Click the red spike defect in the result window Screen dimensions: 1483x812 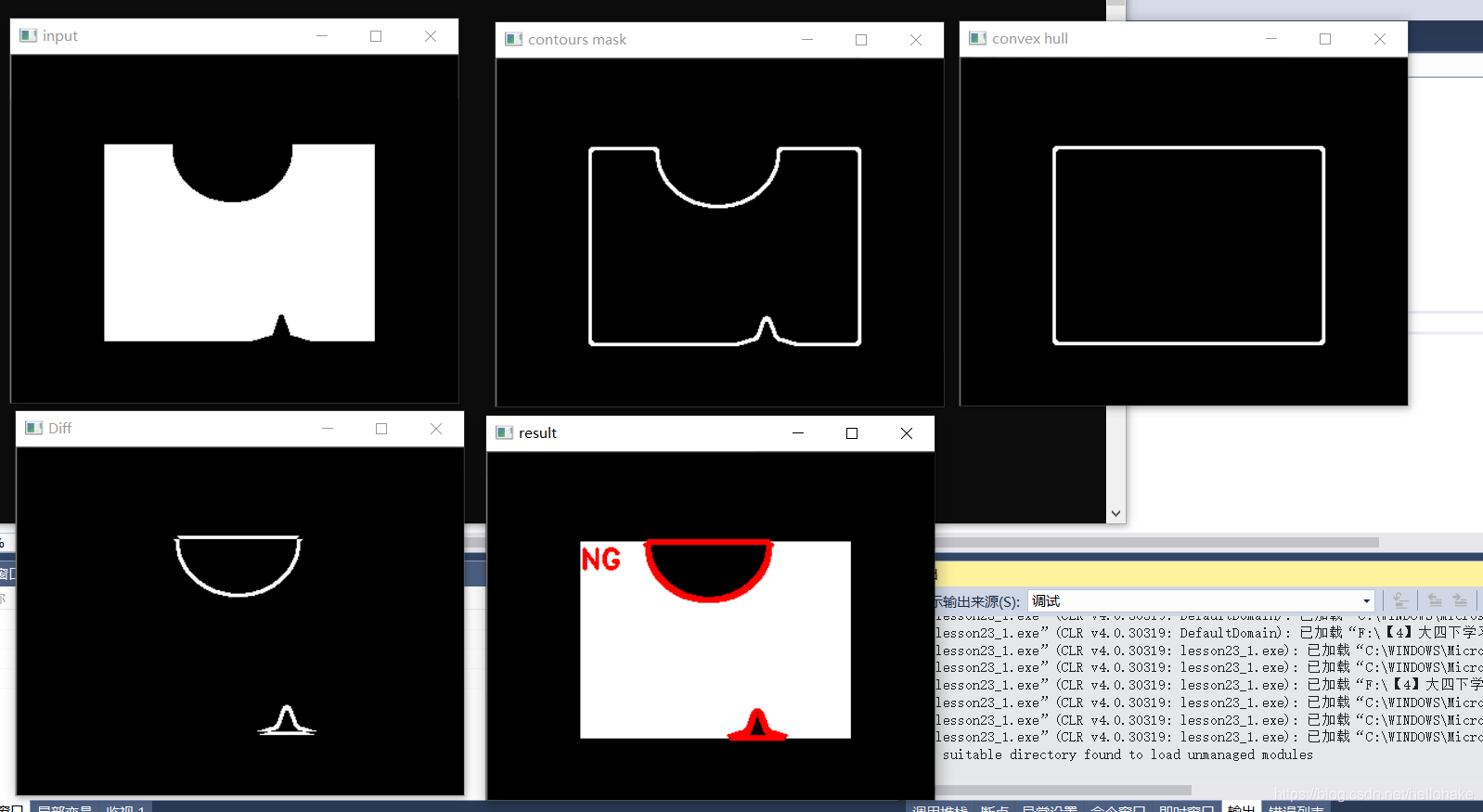757,727
